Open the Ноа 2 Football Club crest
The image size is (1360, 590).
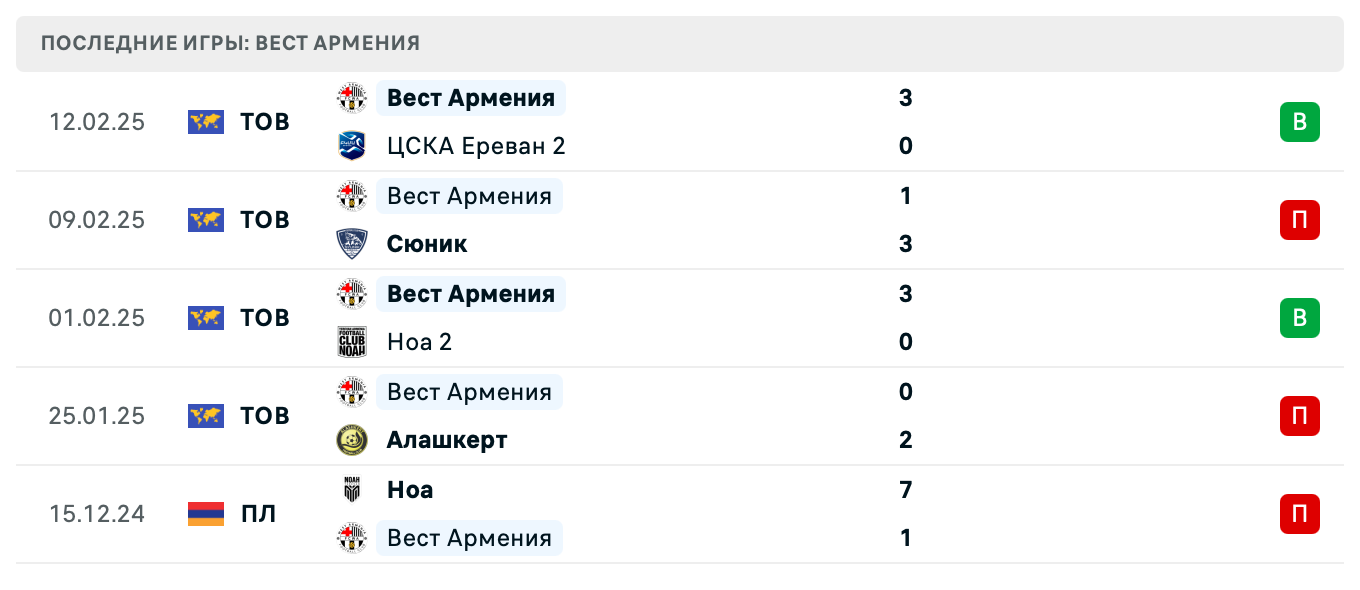click(x=354, y=341)
